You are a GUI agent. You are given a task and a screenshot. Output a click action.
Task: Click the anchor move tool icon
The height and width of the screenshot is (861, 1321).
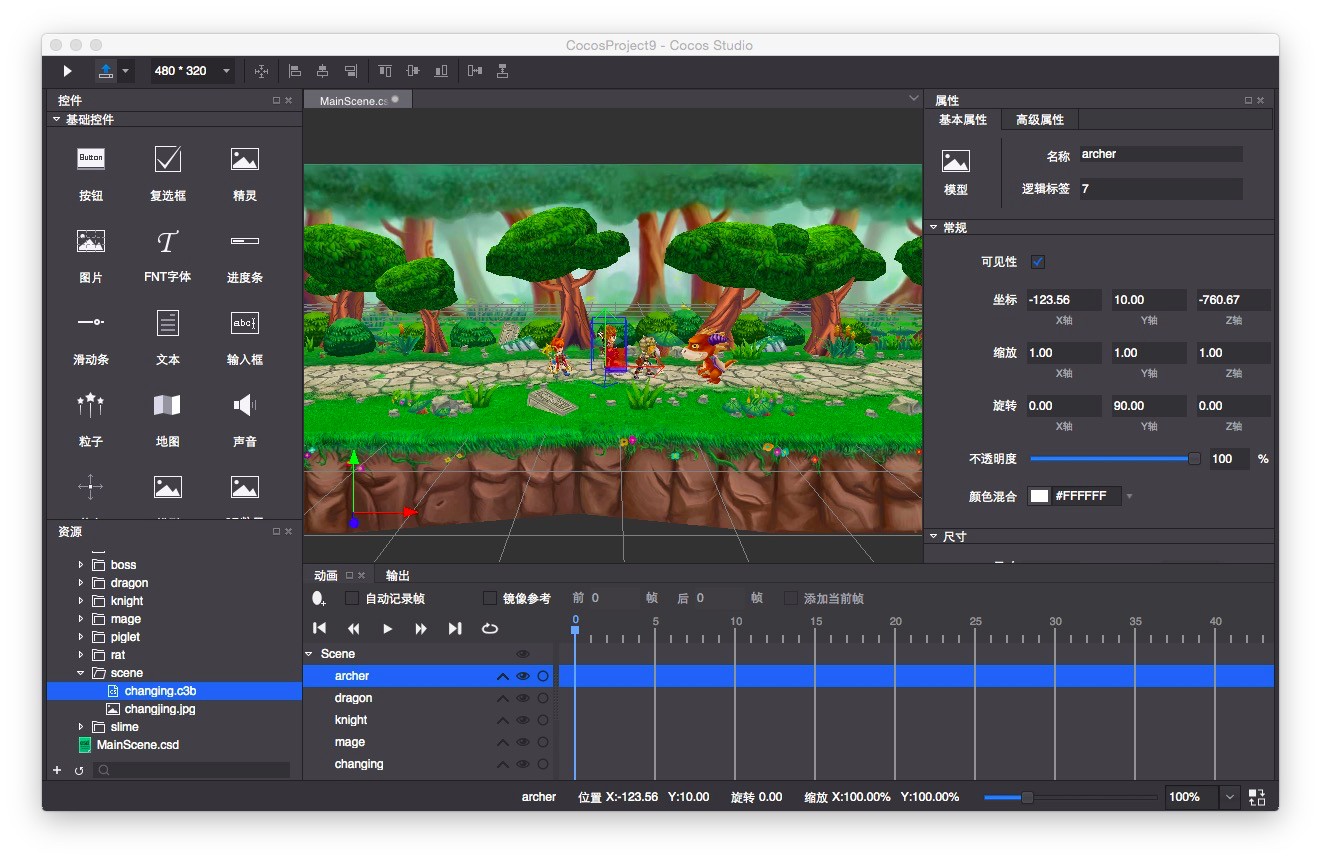coord(261,71)
